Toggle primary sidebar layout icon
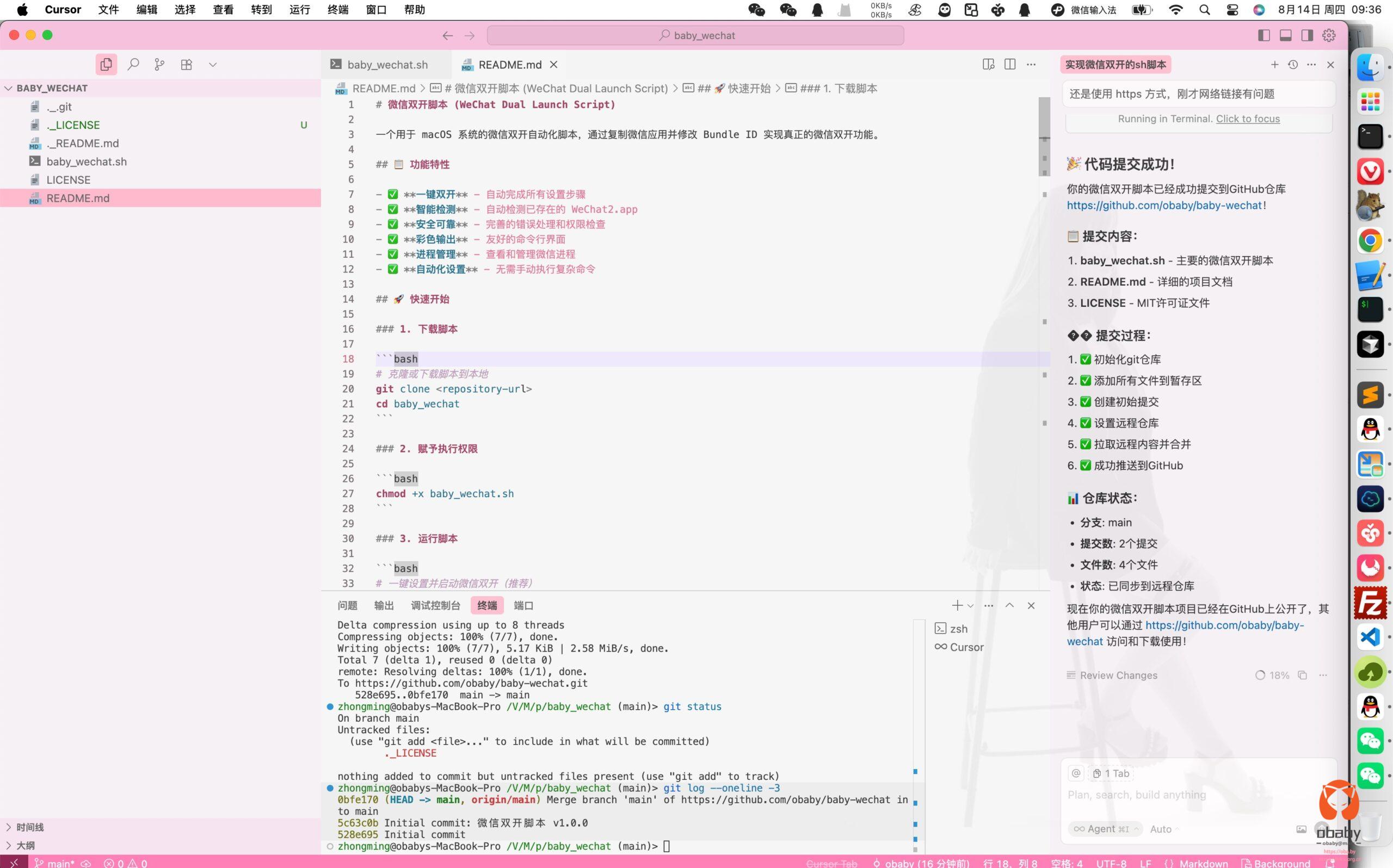The width and height of the screenshot is (1393, 868). tap(1263, 35)
